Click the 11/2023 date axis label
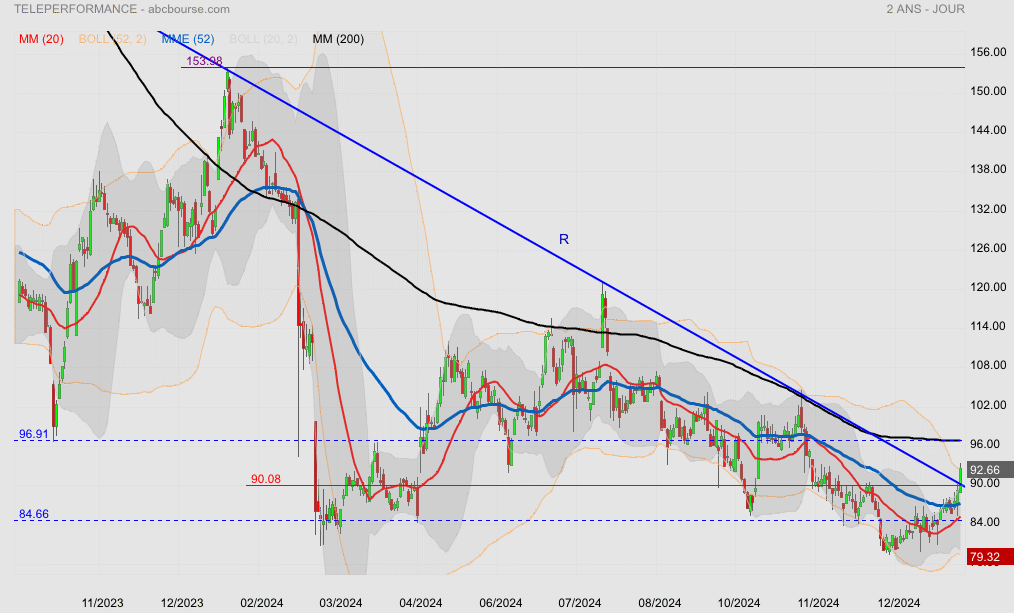This screenshot has height=613, width=1014. (x=102, y=603)
